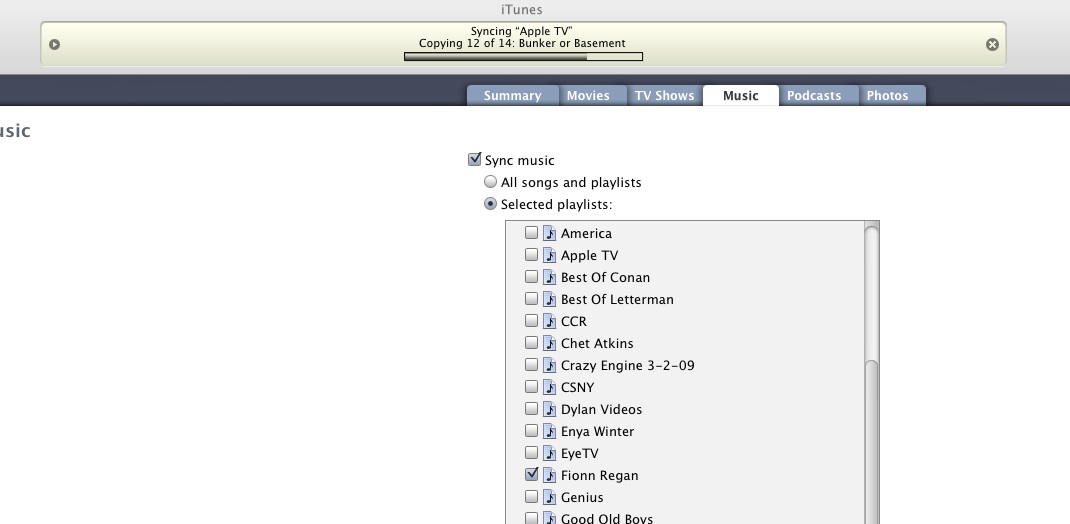Click the Fionn Regan playlist icon
Viewport: 1070px width, 524px height.
tap(549, 476)
